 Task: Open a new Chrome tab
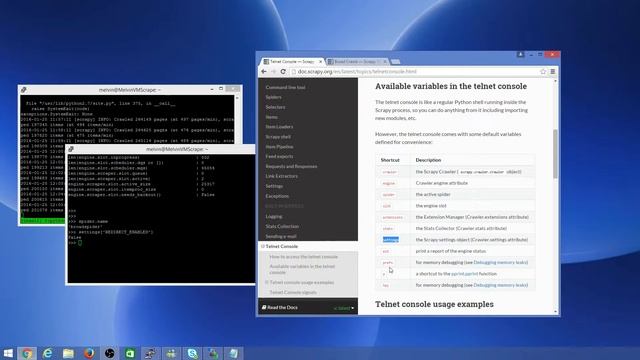[x=395, y=62]
